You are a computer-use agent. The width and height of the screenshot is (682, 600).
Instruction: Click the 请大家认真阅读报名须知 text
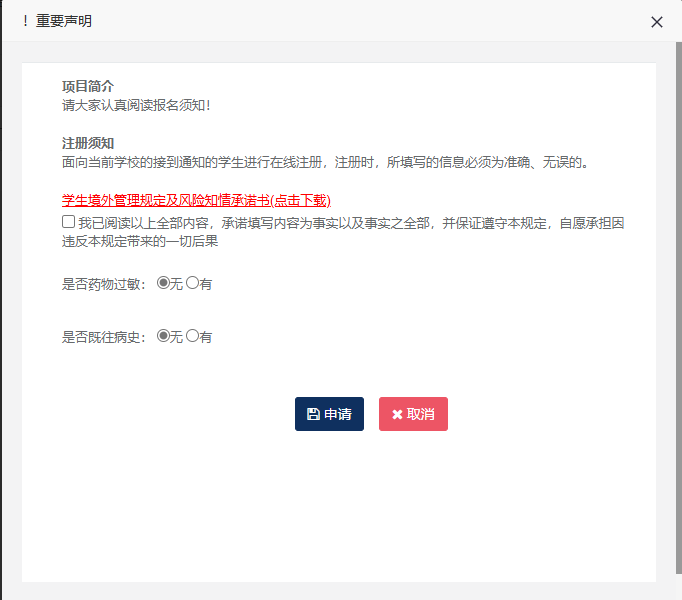tap(136, 105)
